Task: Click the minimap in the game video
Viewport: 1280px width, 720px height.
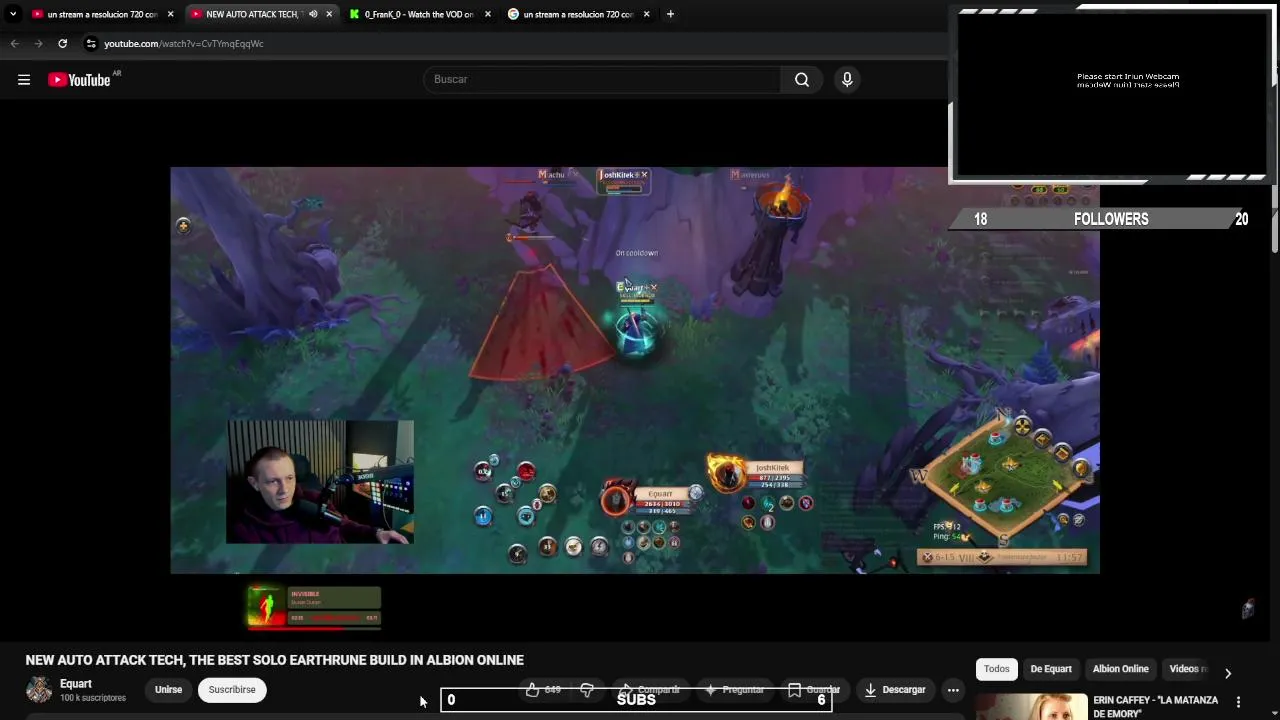Action: pyautogui.click(x=1003, y=478)
